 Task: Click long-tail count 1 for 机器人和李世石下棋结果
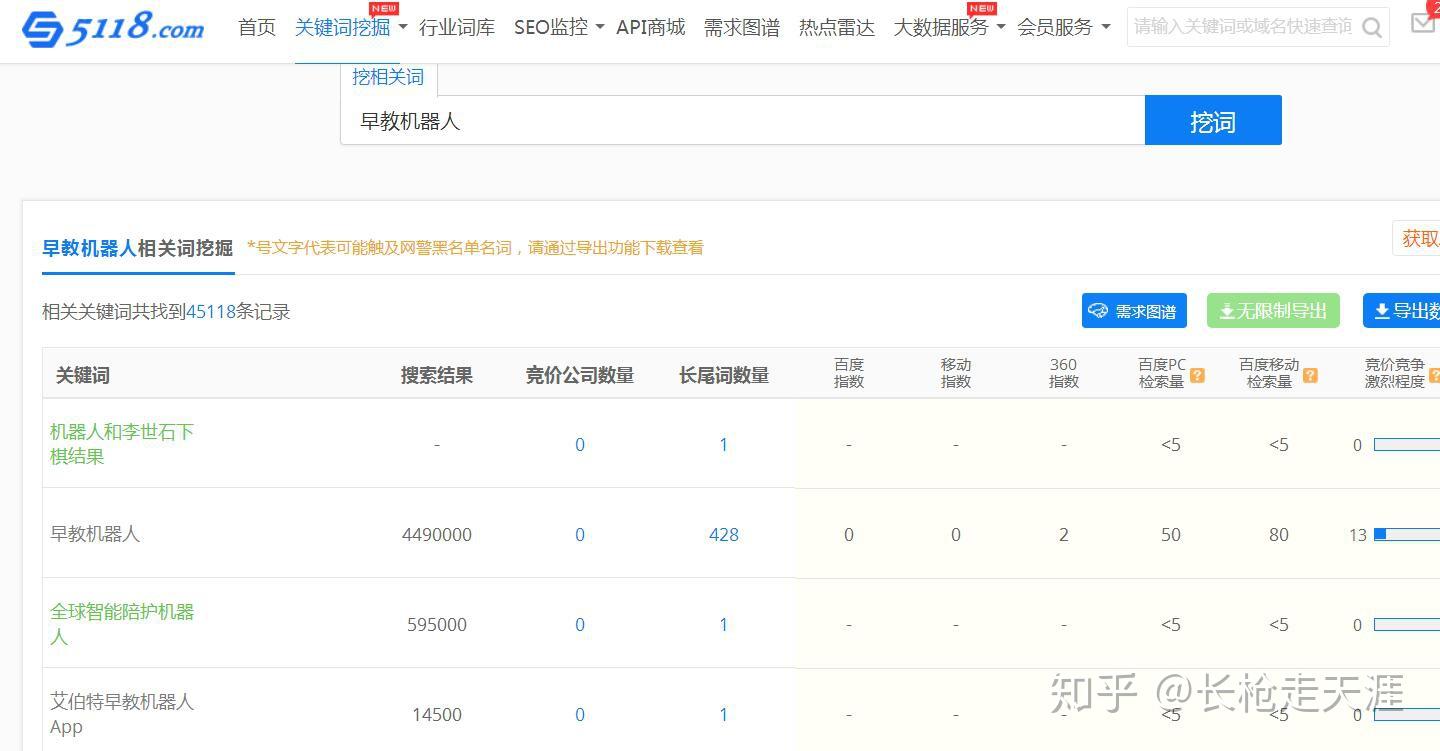tap(724, 445)
